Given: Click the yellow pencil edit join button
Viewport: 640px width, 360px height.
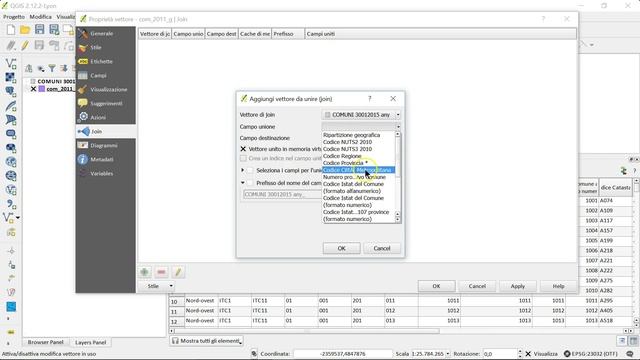Looking at the screenshot, I should pyautogui.click(x=178, y=272).
